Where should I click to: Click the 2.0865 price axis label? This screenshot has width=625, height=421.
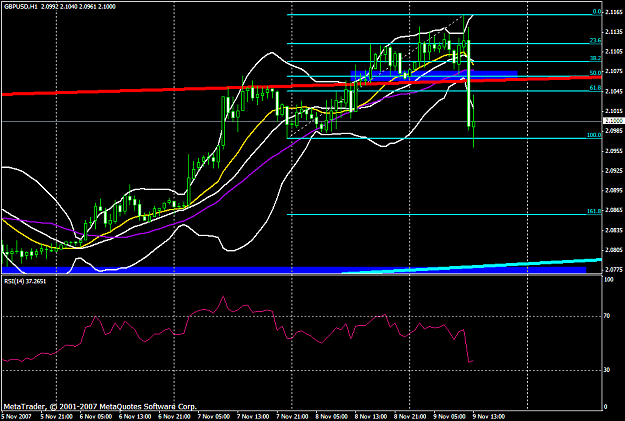[613, 210]
